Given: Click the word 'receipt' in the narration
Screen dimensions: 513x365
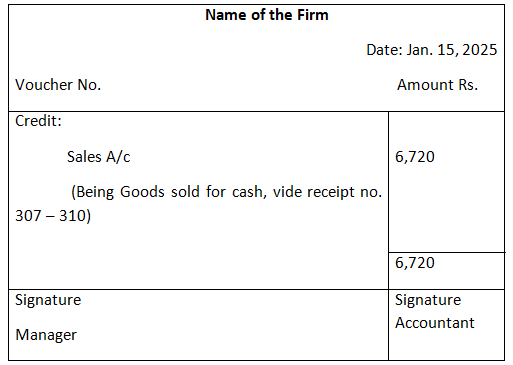Looking at the screenshot, I should click(x=331, y=192).
